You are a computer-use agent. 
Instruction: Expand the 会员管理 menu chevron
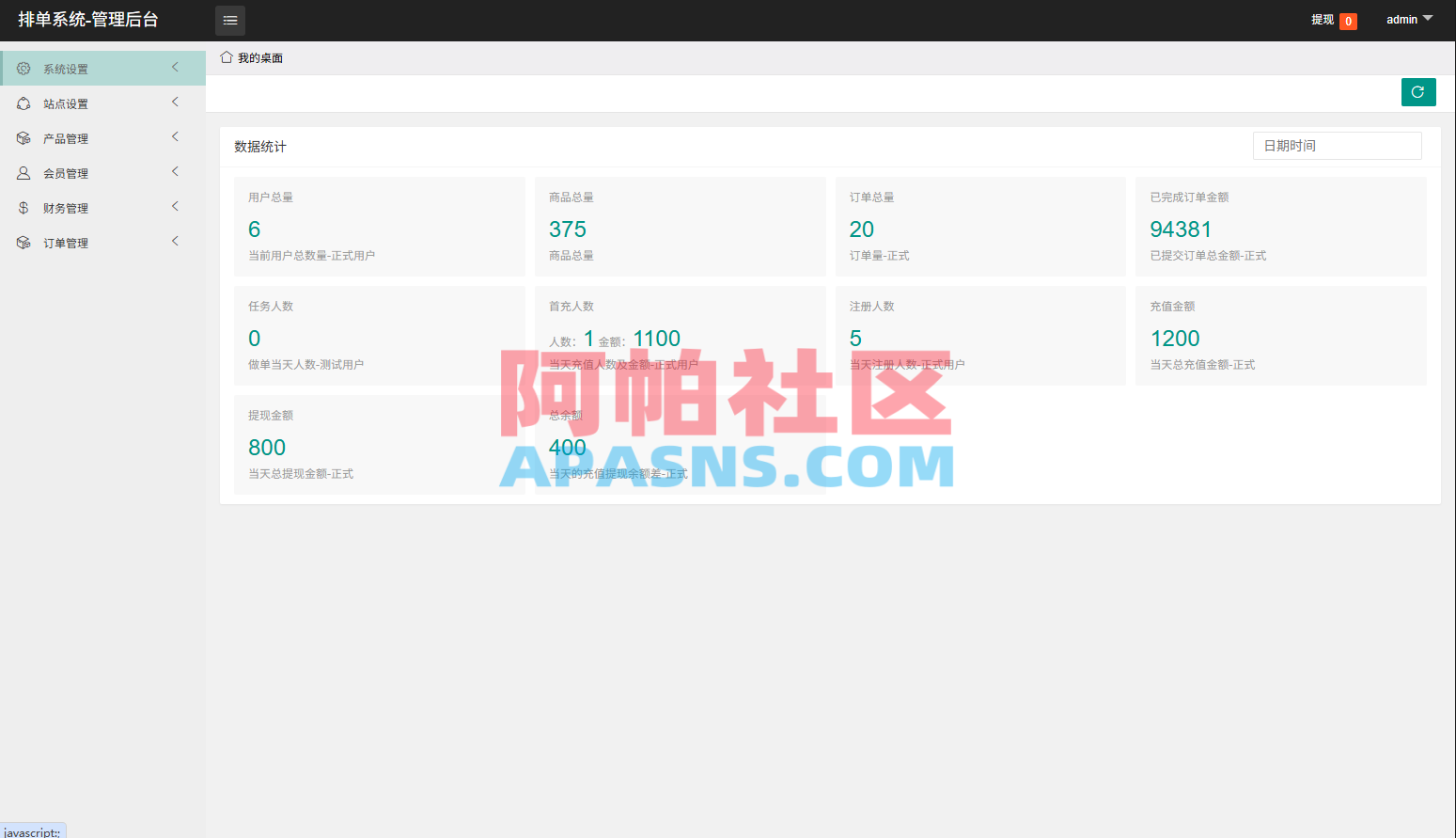175,171
